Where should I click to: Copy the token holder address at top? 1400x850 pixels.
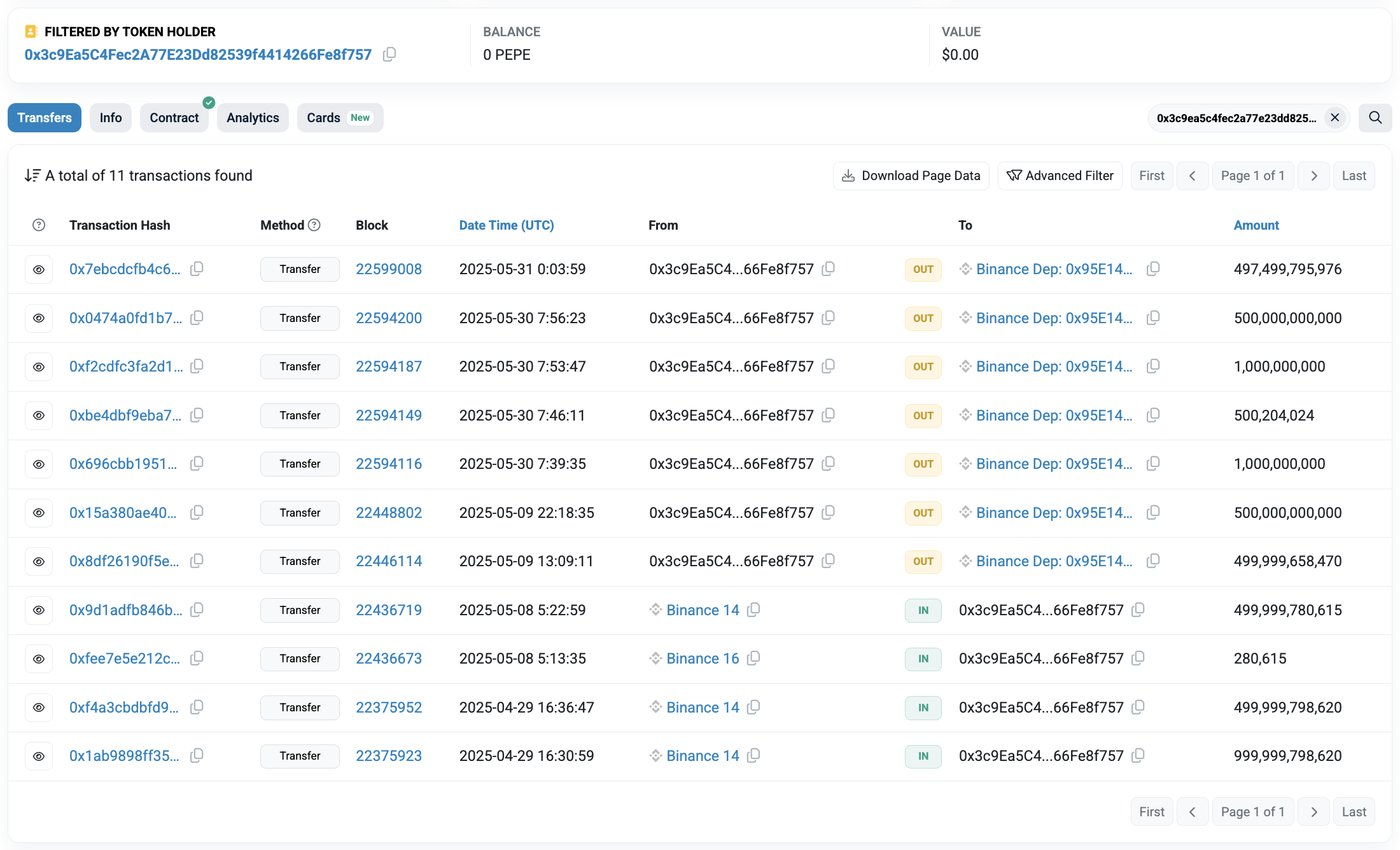(x=389, y=55)
